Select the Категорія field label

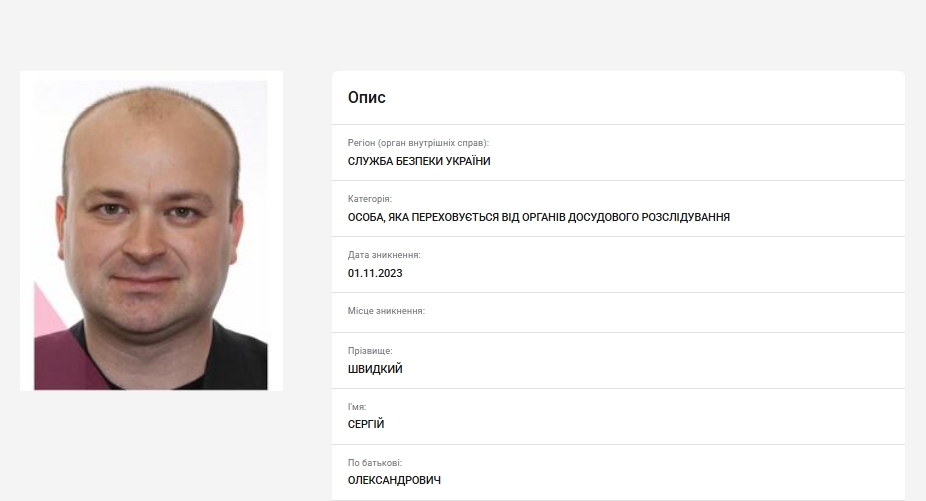click(370, 199)
